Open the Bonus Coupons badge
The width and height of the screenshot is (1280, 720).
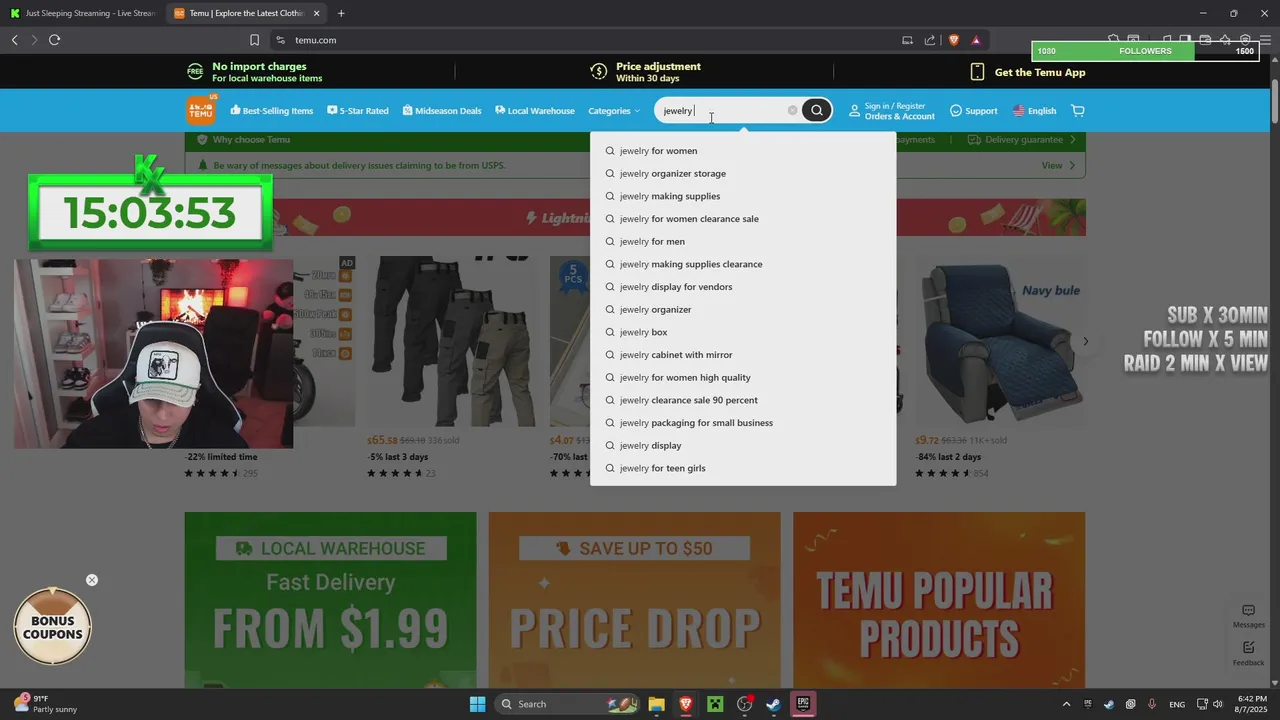point(53,627)
